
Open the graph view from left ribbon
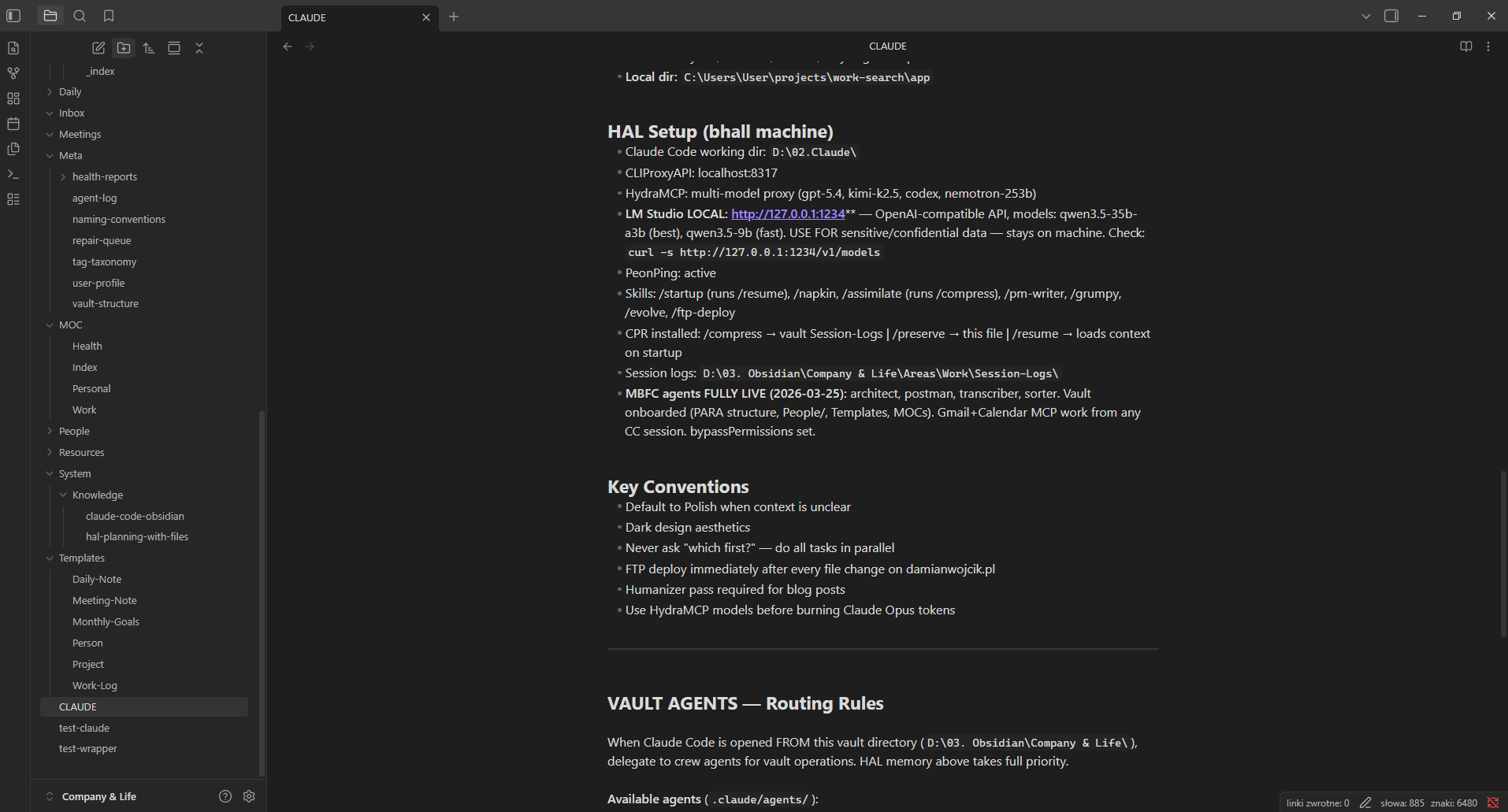[x=13, y=72]
